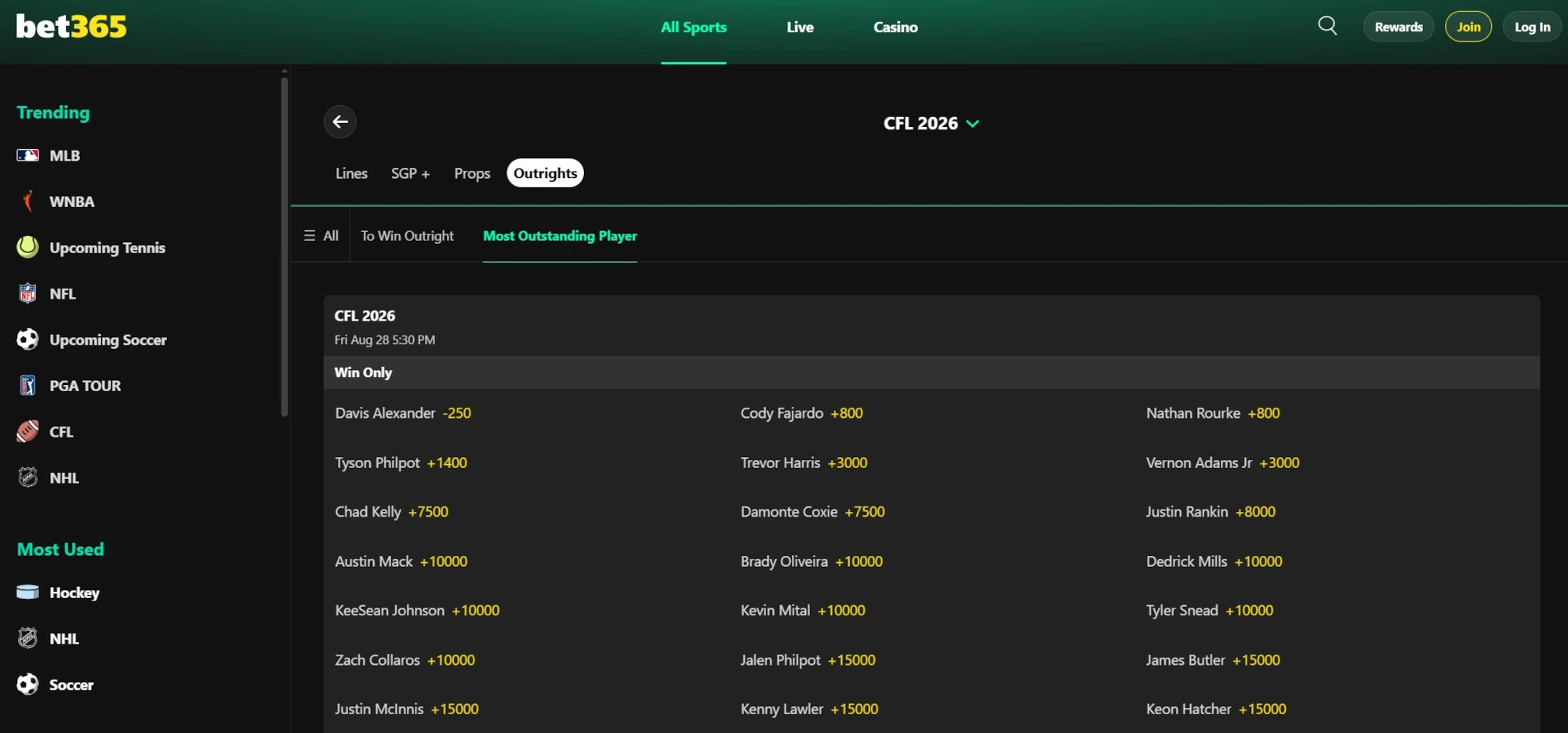Bet on KeeSean Johnson +10000

click(417, 611)
